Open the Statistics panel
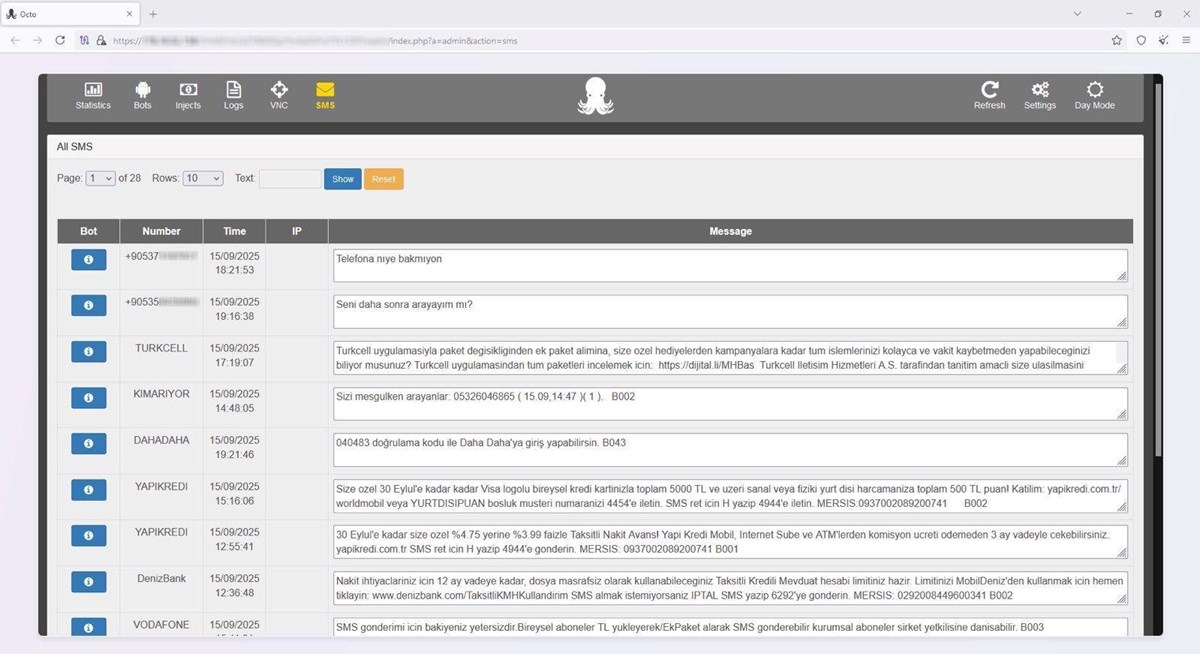Image resolution: width=1200 pixels, height=654 pixels. point(93,95)
